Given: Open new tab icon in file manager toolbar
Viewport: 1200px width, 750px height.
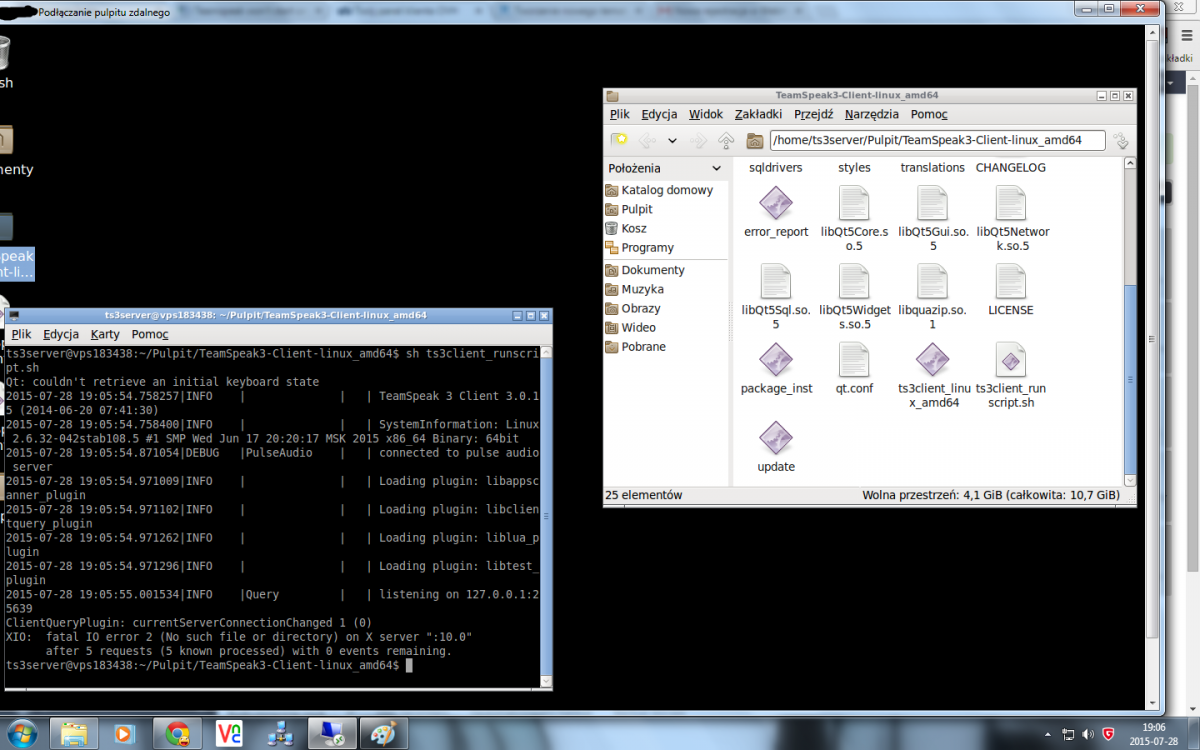Looking at the screenshot, I should point(620,141).
